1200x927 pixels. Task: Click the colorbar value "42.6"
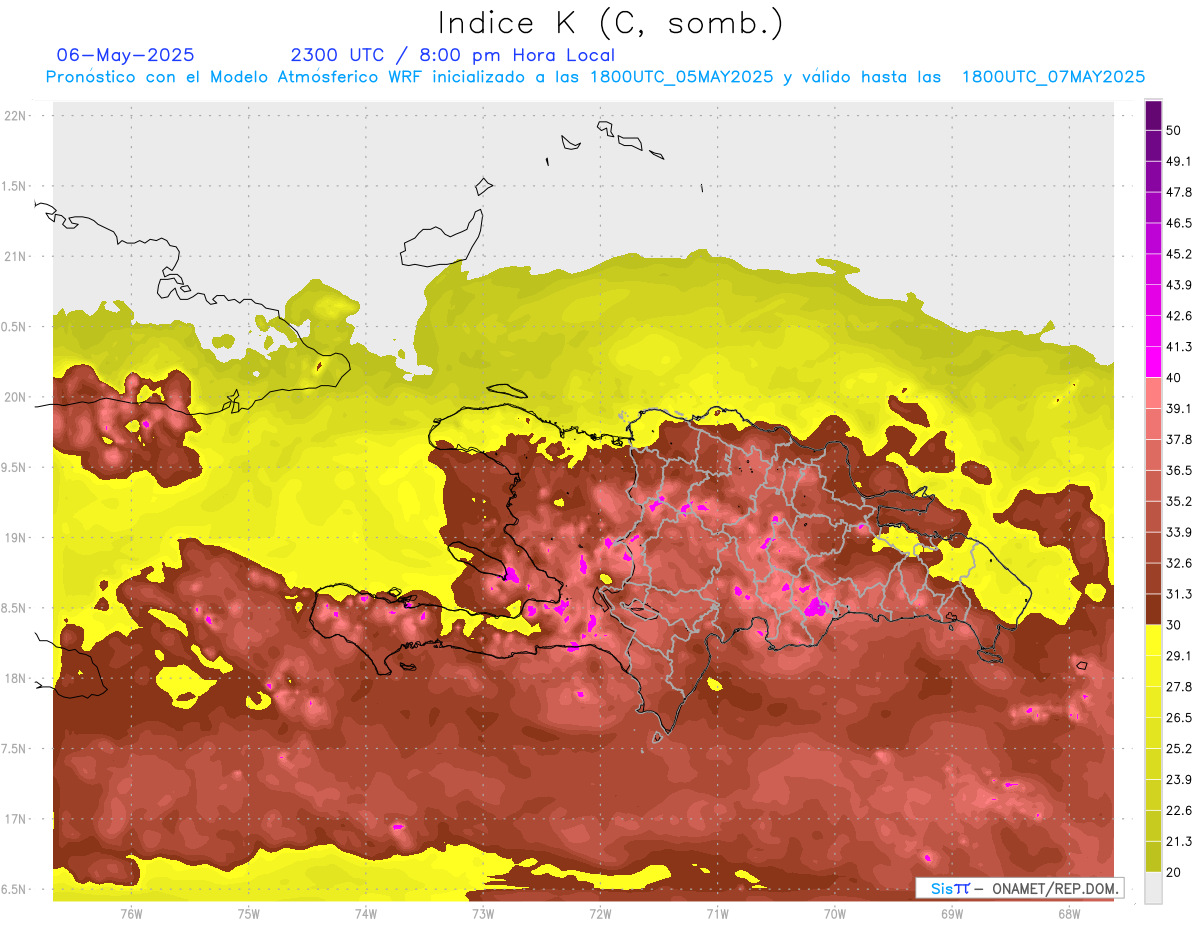click(x=1178, y=316)
